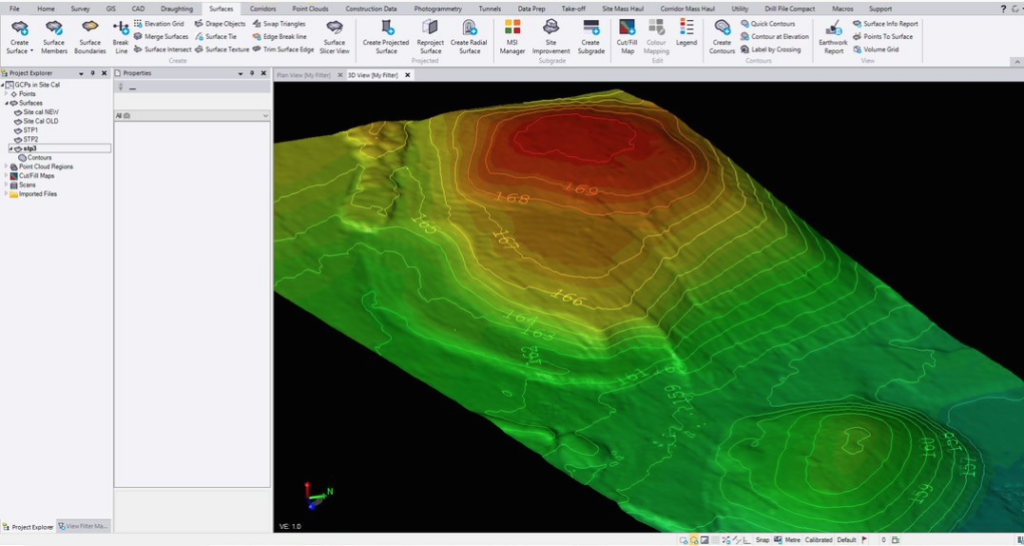Screen dimensions: 1024x546
Task: Click Site Improvement command
Action: pos(551,37)
